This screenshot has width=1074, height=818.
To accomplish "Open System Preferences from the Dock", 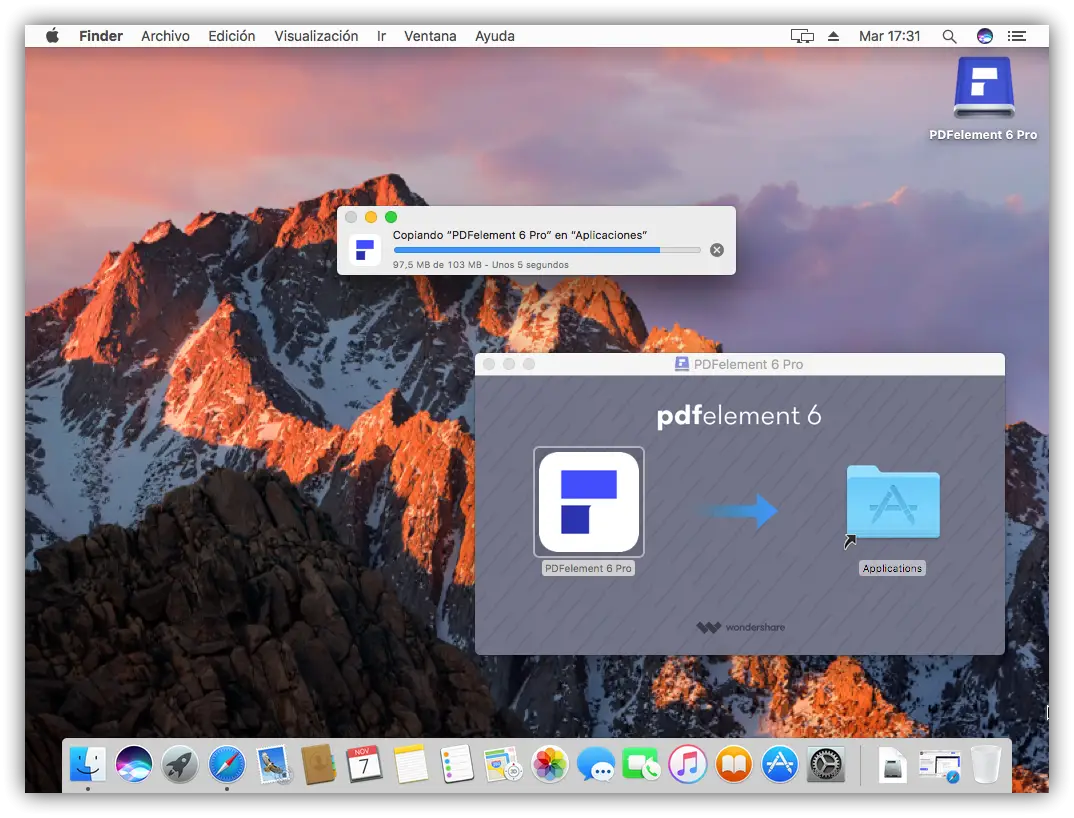I will click(x=825, y=764).
